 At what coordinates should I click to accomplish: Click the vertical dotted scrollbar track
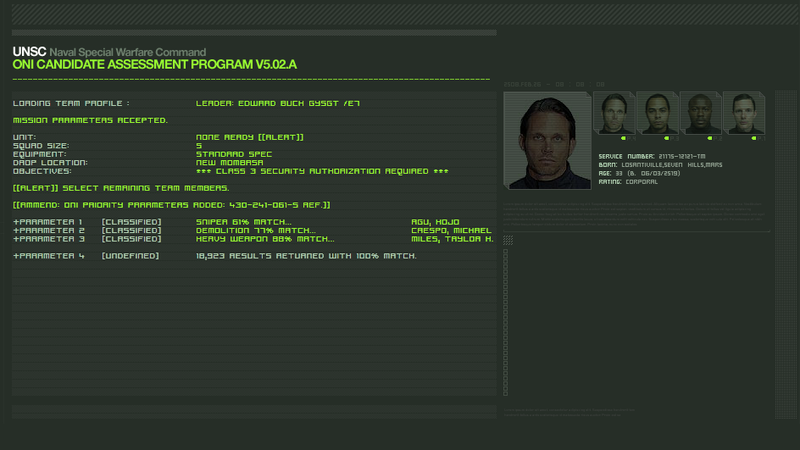coord(506,322)
